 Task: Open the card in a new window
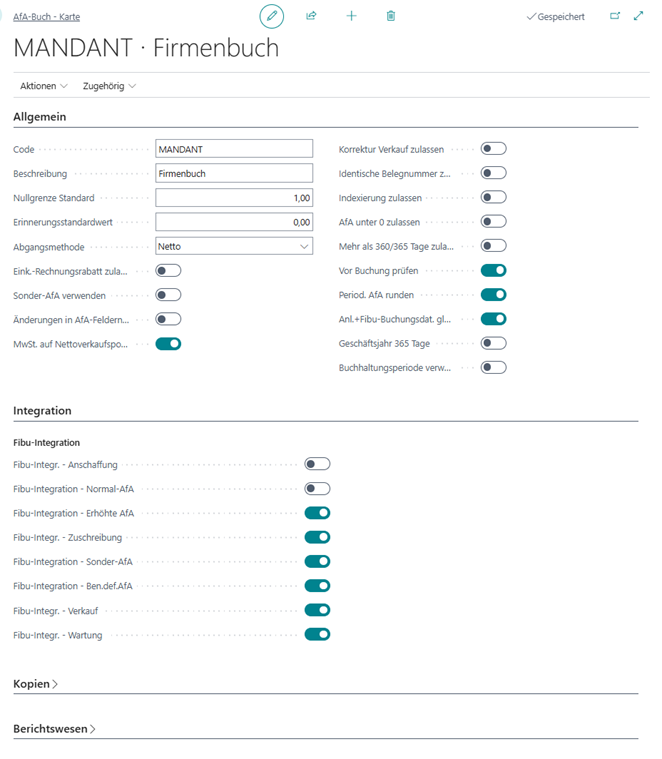point(615,16)
